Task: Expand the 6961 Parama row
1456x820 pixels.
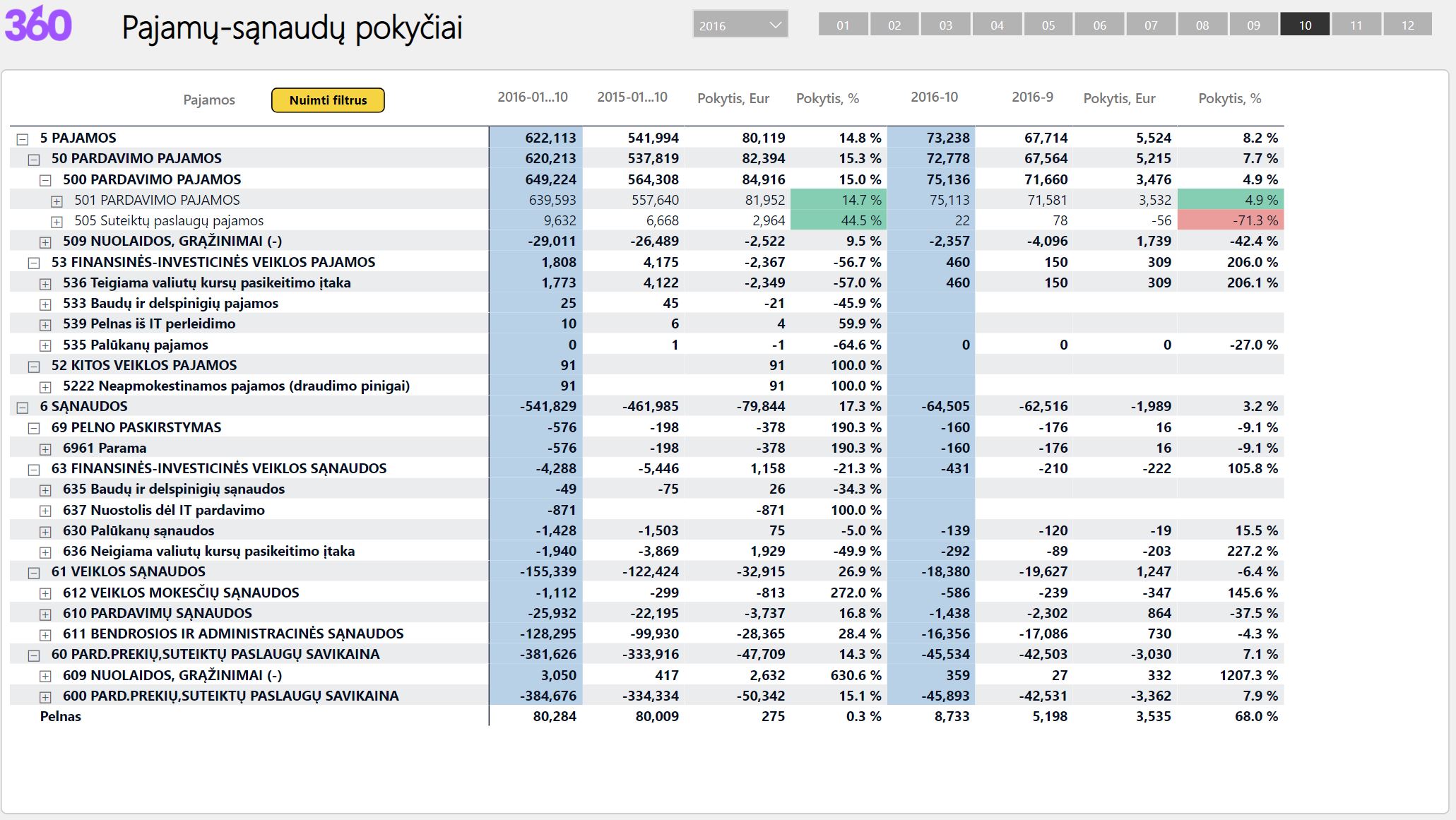Action: click(45, 449)
